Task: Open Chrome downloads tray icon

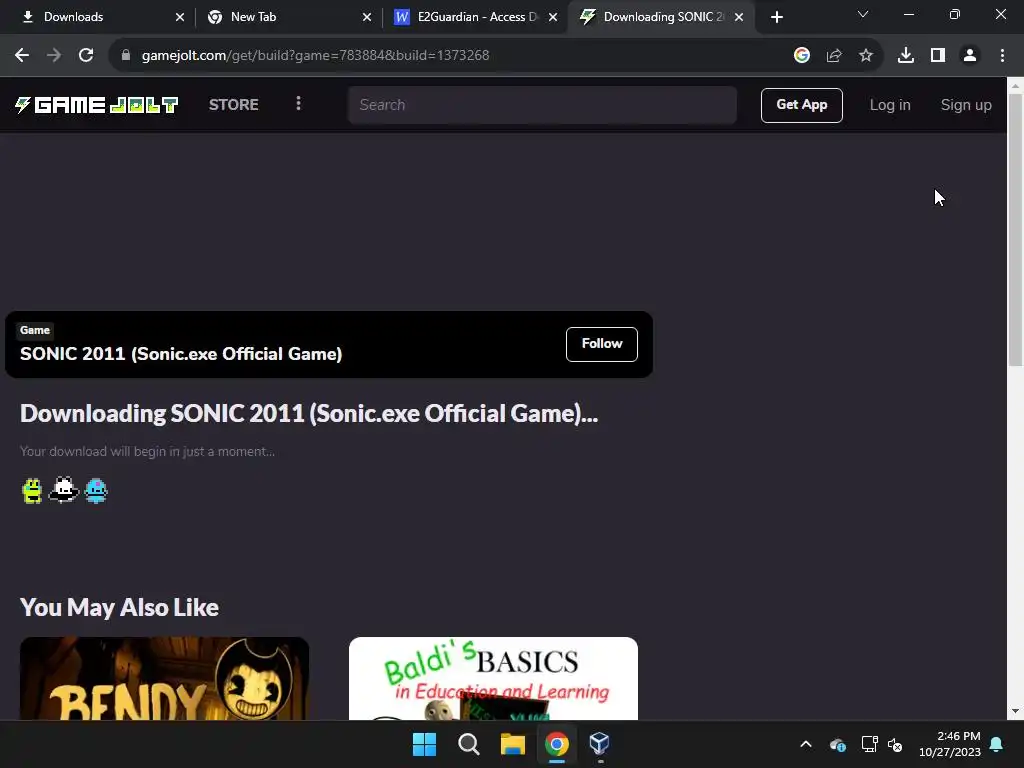Action: (905, 55)
